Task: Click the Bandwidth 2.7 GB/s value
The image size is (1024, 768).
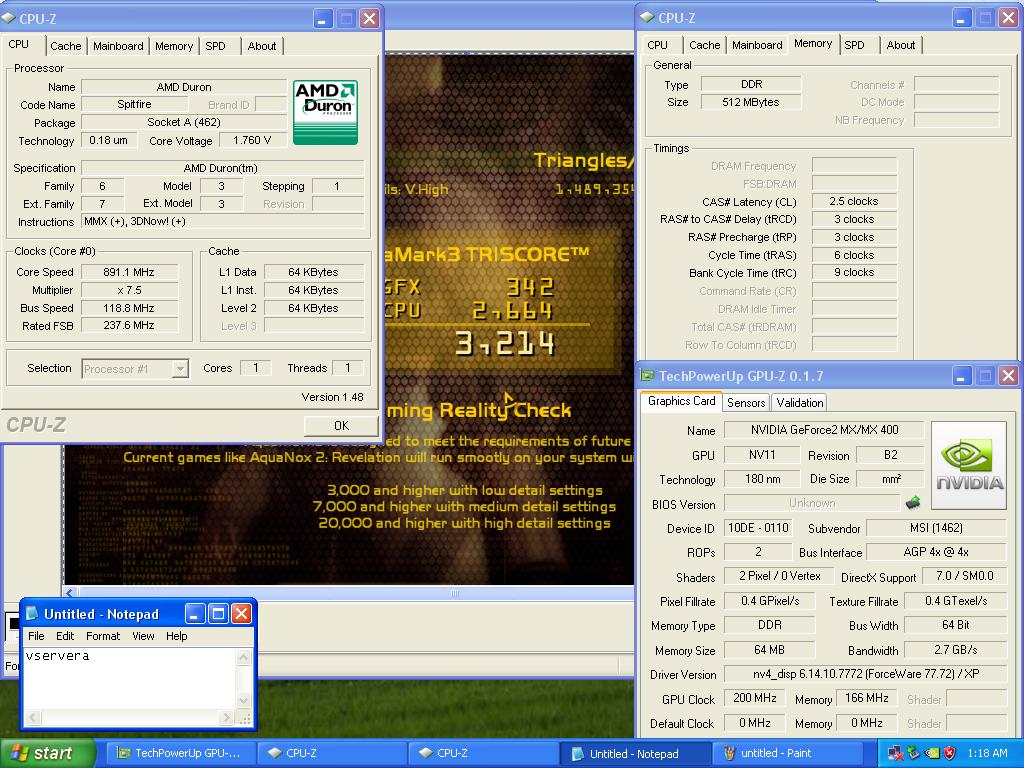Action: 956,650
